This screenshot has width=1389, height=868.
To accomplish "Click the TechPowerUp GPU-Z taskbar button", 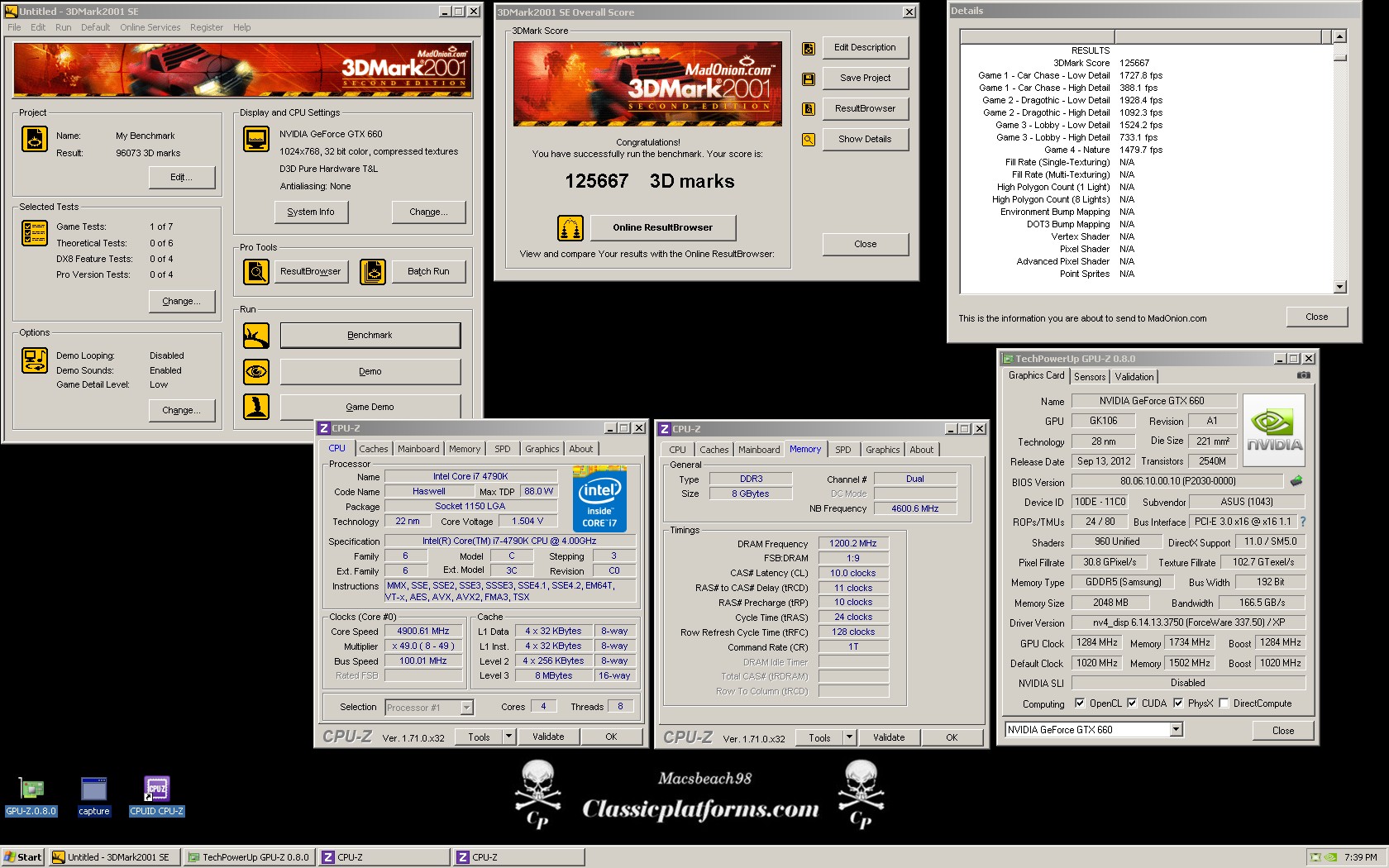I will click(x=248, y=857).
